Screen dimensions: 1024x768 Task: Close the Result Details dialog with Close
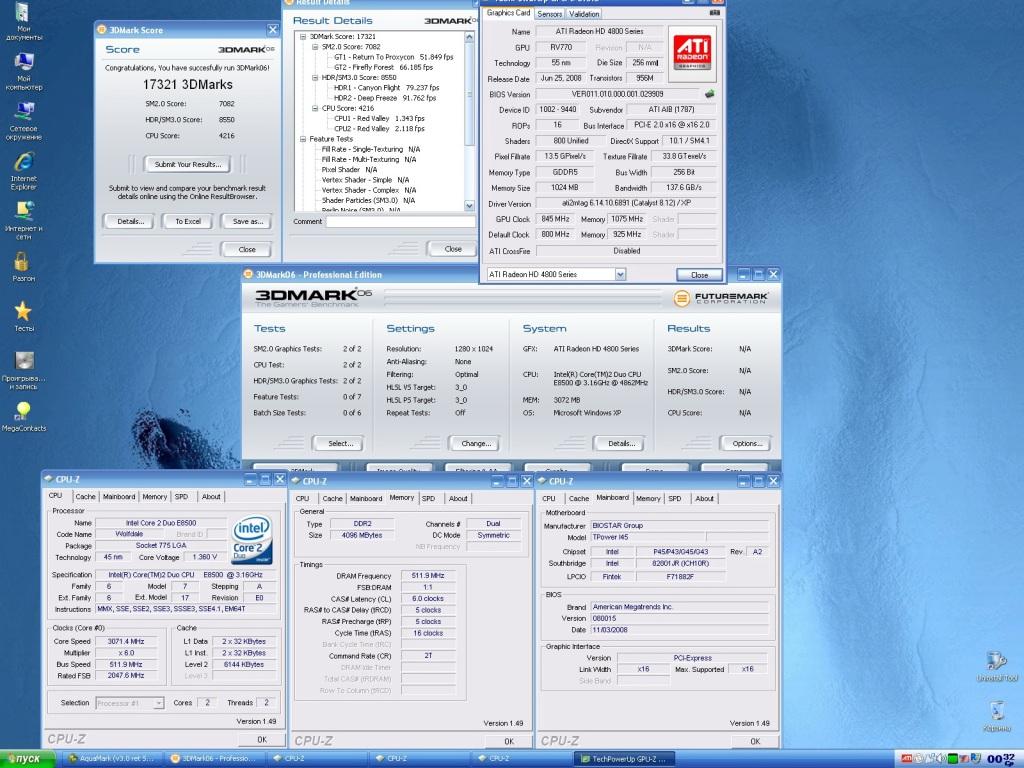[x=453, y=249]
